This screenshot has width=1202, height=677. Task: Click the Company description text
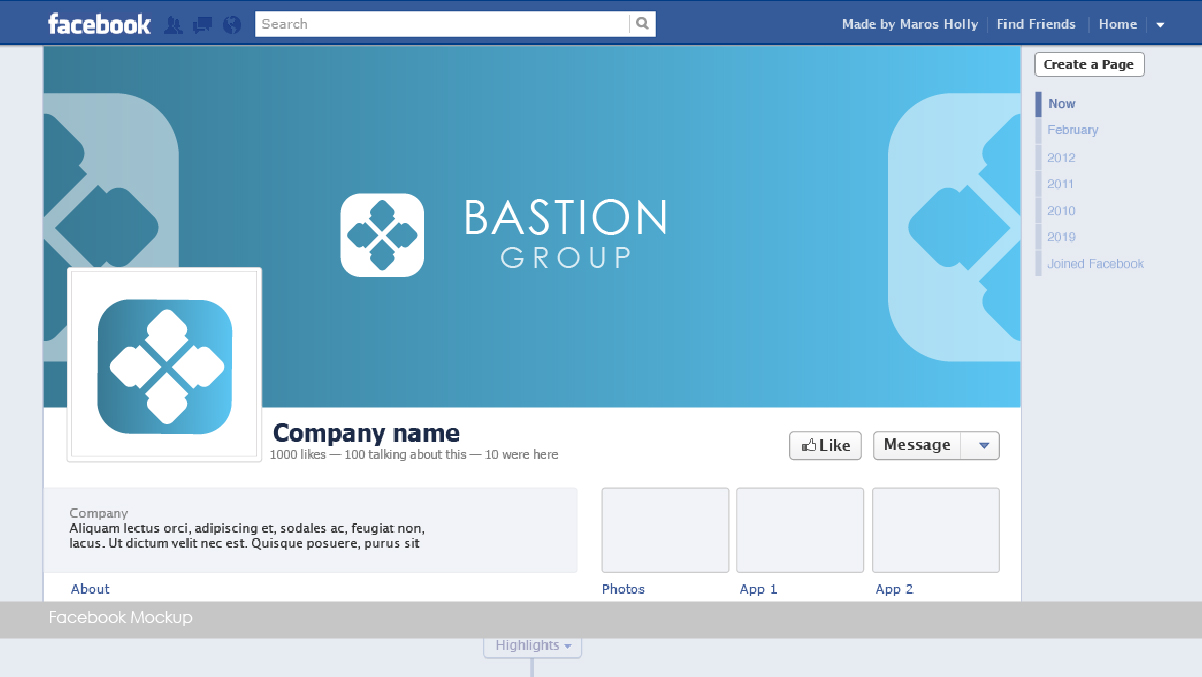click(247, 536)
